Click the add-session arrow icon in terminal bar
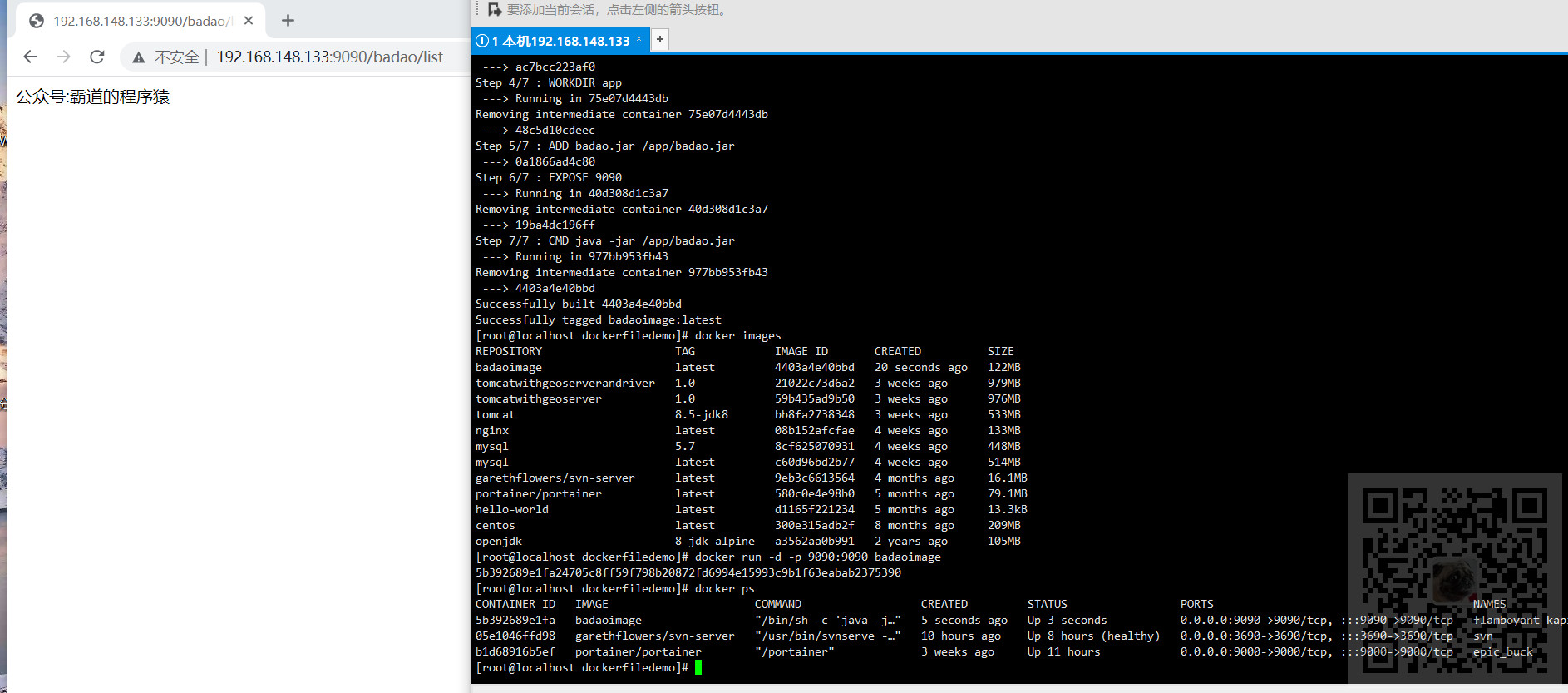Image resolution: width=1568 pixels, height=693 pixels. coord(495,10)
